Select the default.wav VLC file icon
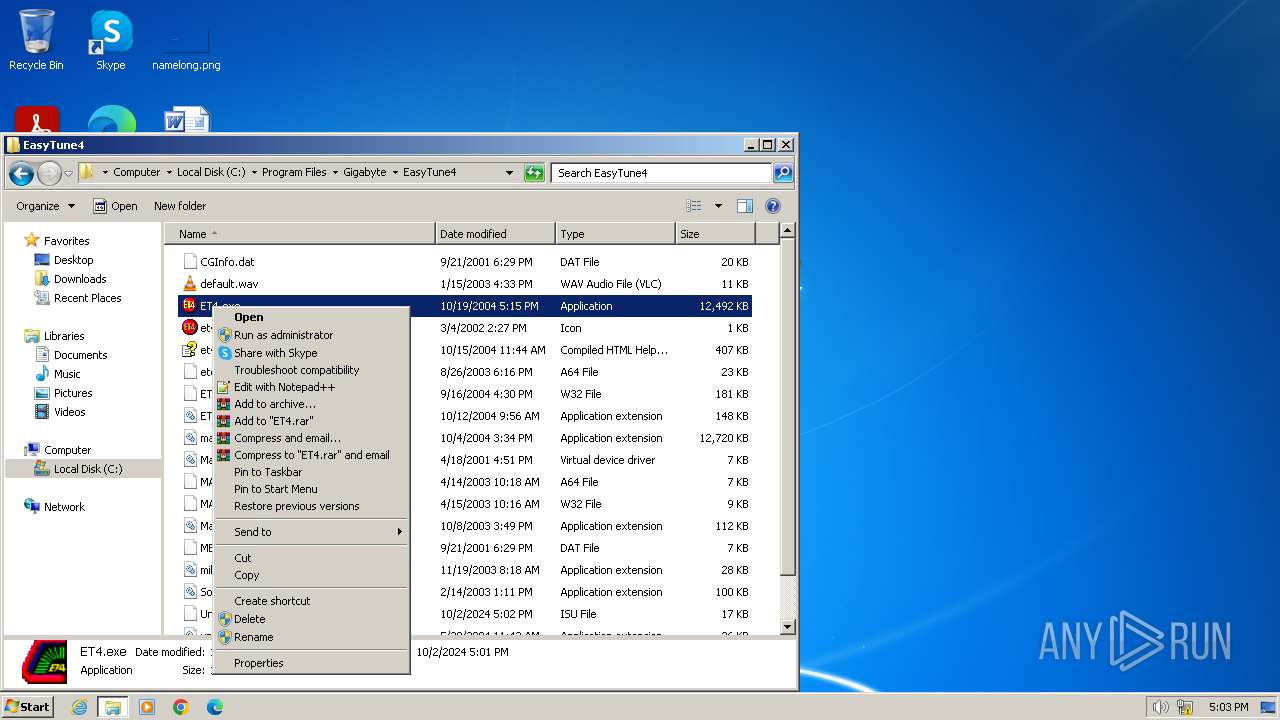Image resolution: width=1280 pixels, height=720 pixels. pyautogui.click(x=190, y=284)
